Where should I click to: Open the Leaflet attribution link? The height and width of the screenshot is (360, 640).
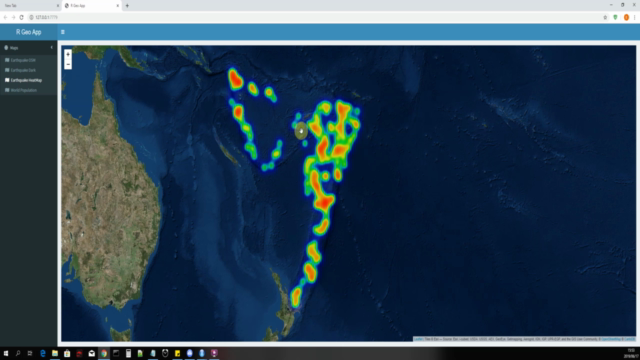418,339
